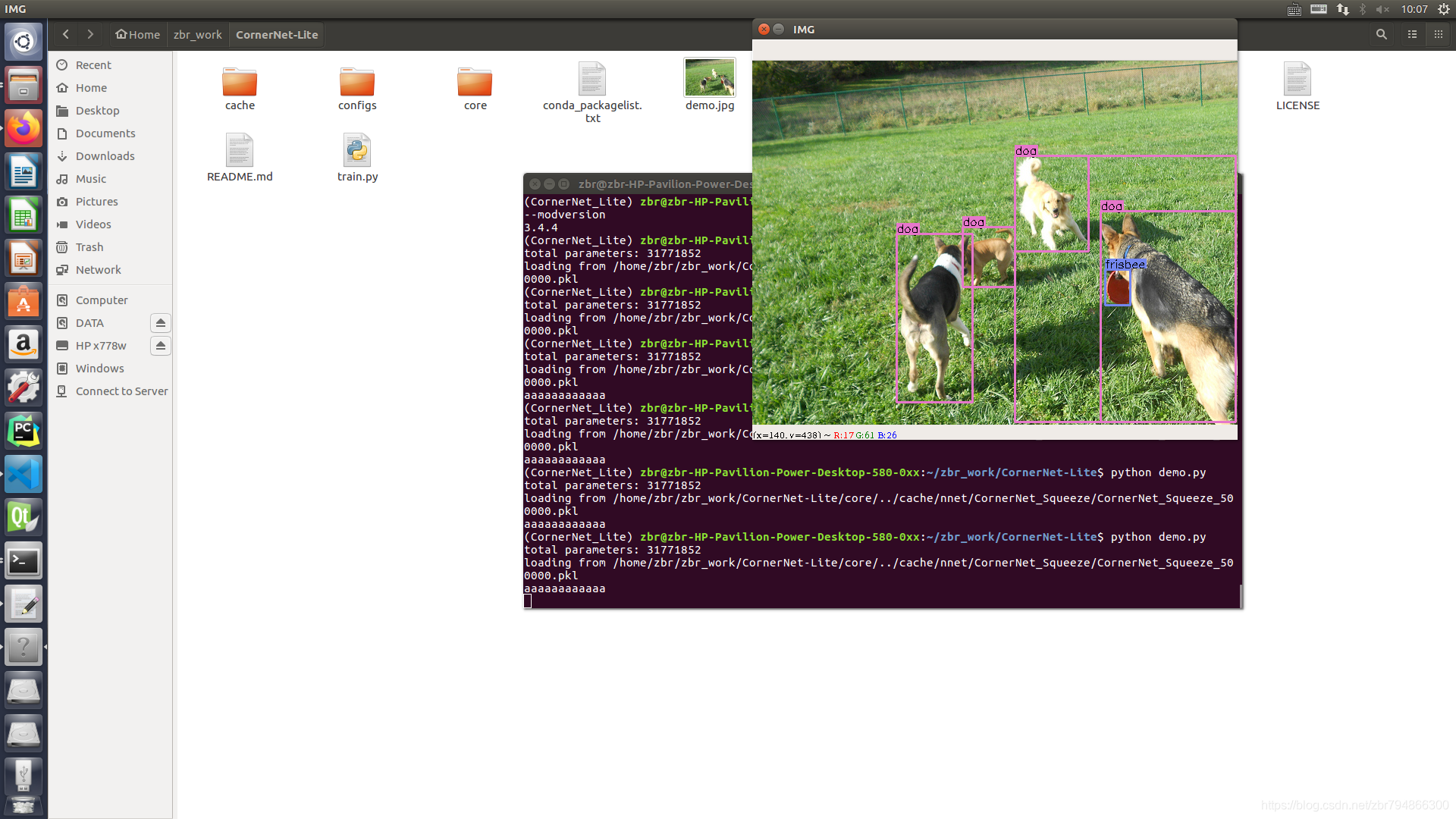Click the clock to show the calendar
This screenshot has height=819, width=1456.
1416,9
